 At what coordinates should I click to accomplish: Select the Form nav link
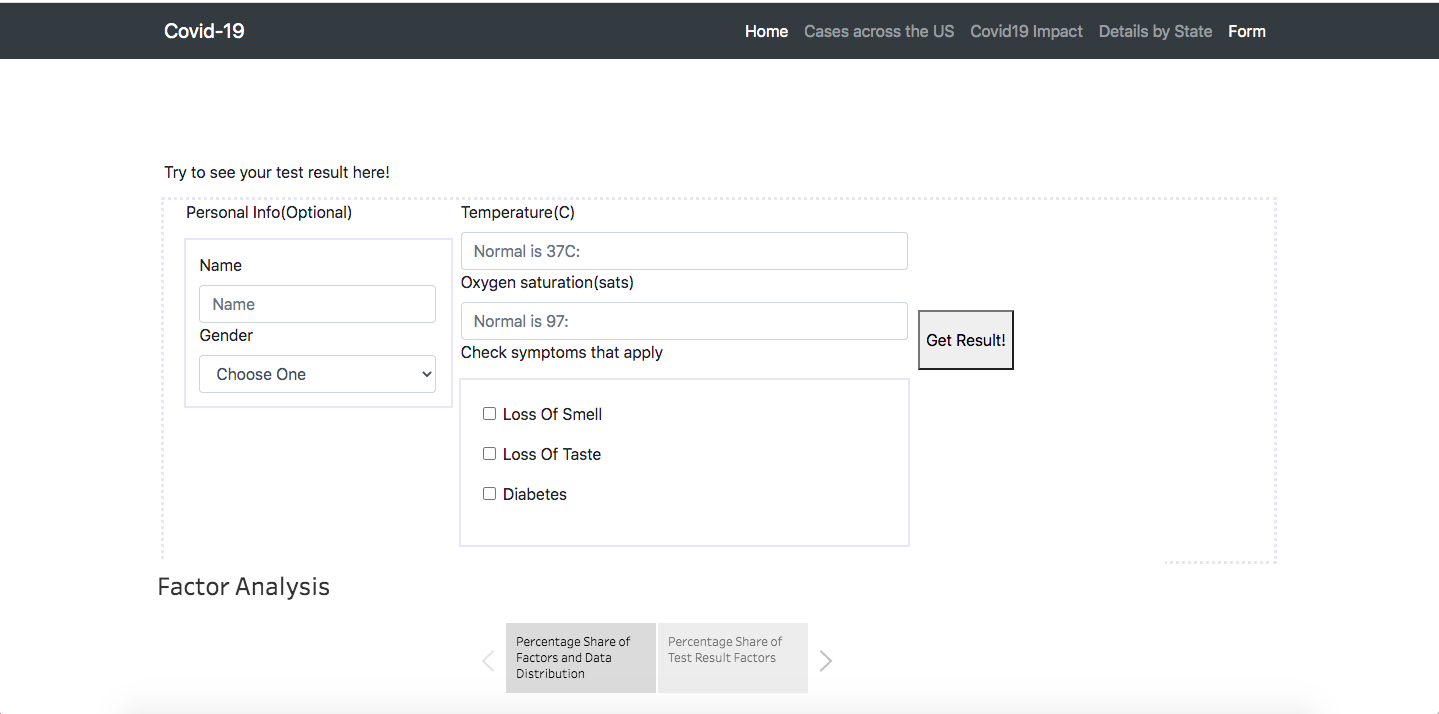pyautogui.click(x=1247, y=31)
